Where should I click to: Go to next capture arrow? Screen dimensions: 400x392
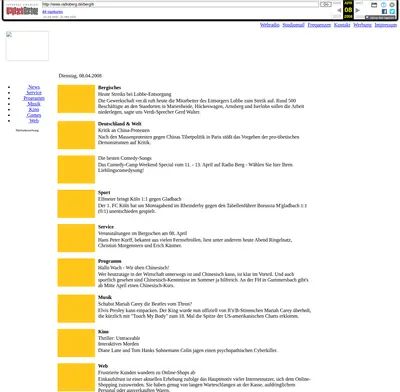(x=358, y=10)
